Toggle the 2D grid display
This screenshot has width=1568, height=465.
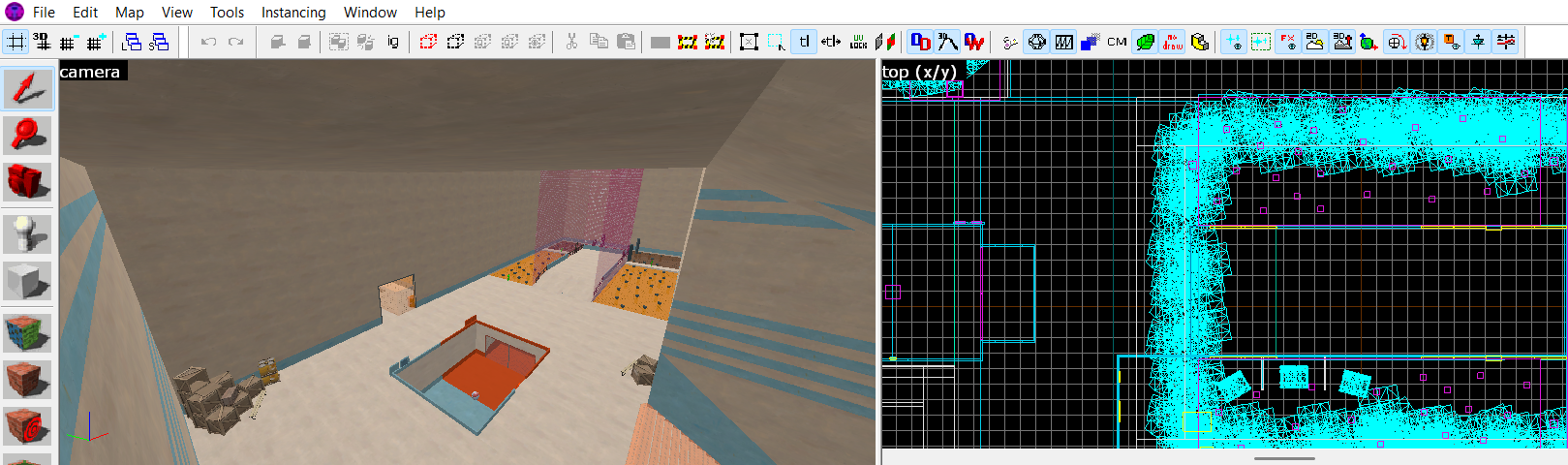point(16,42)
